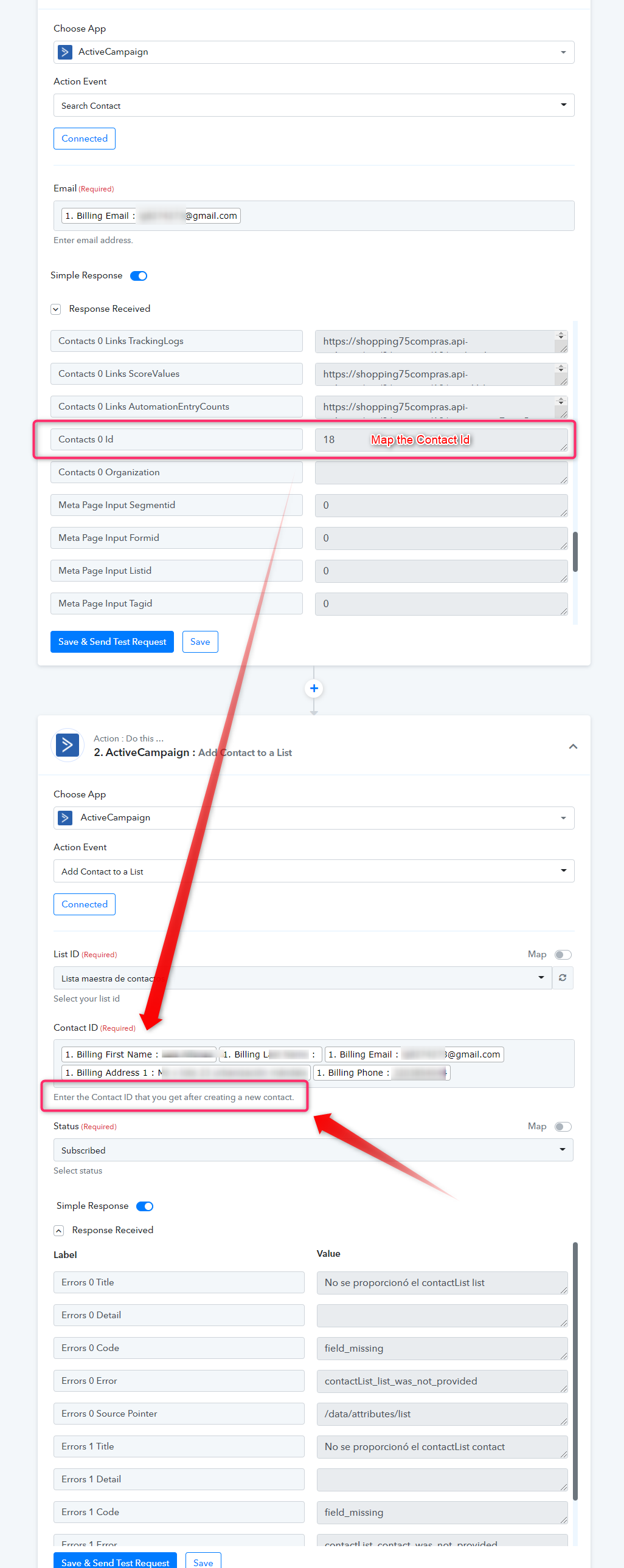Click Meta Page Input Tagid value
This screenshot has height=1568, width=624.
click(441, 604)
